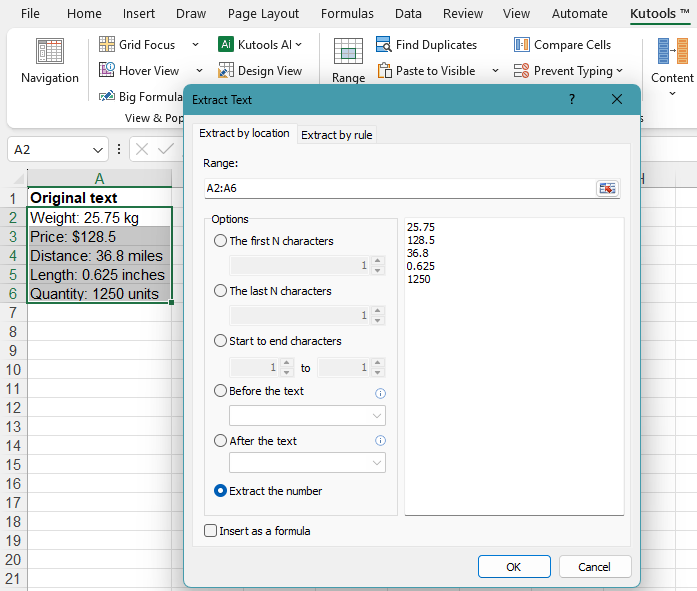Decrease last N characters stepper value
Screen dimensions: 697x591
pos(377,320)
